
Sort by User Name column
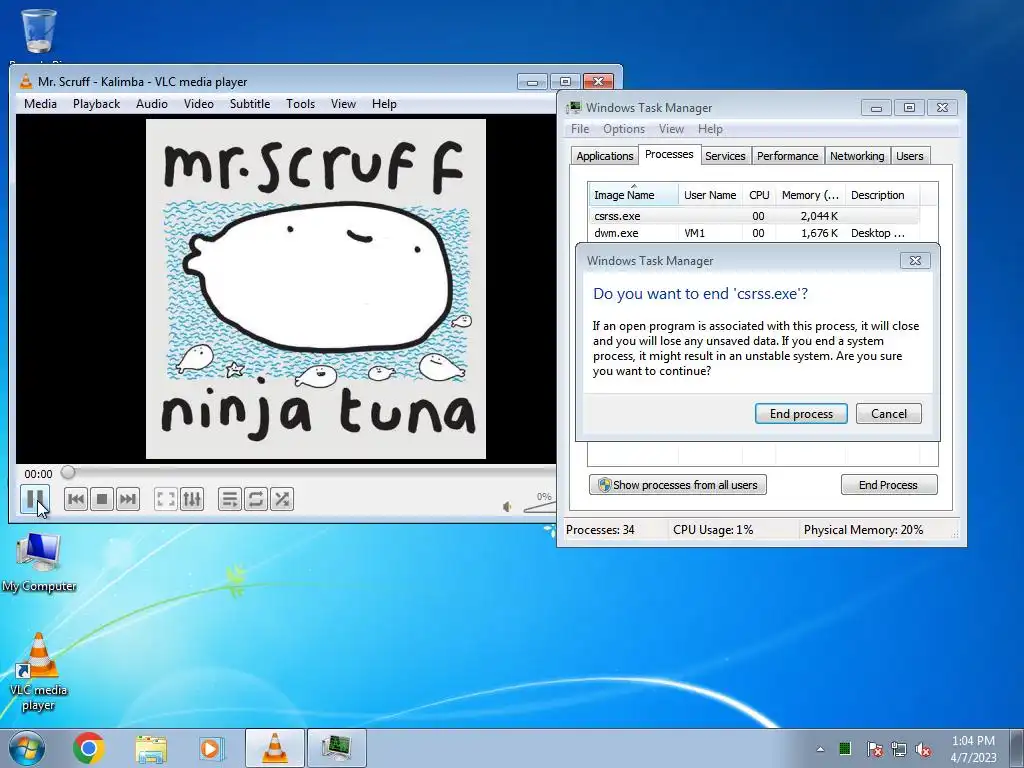tap(710, 195)
